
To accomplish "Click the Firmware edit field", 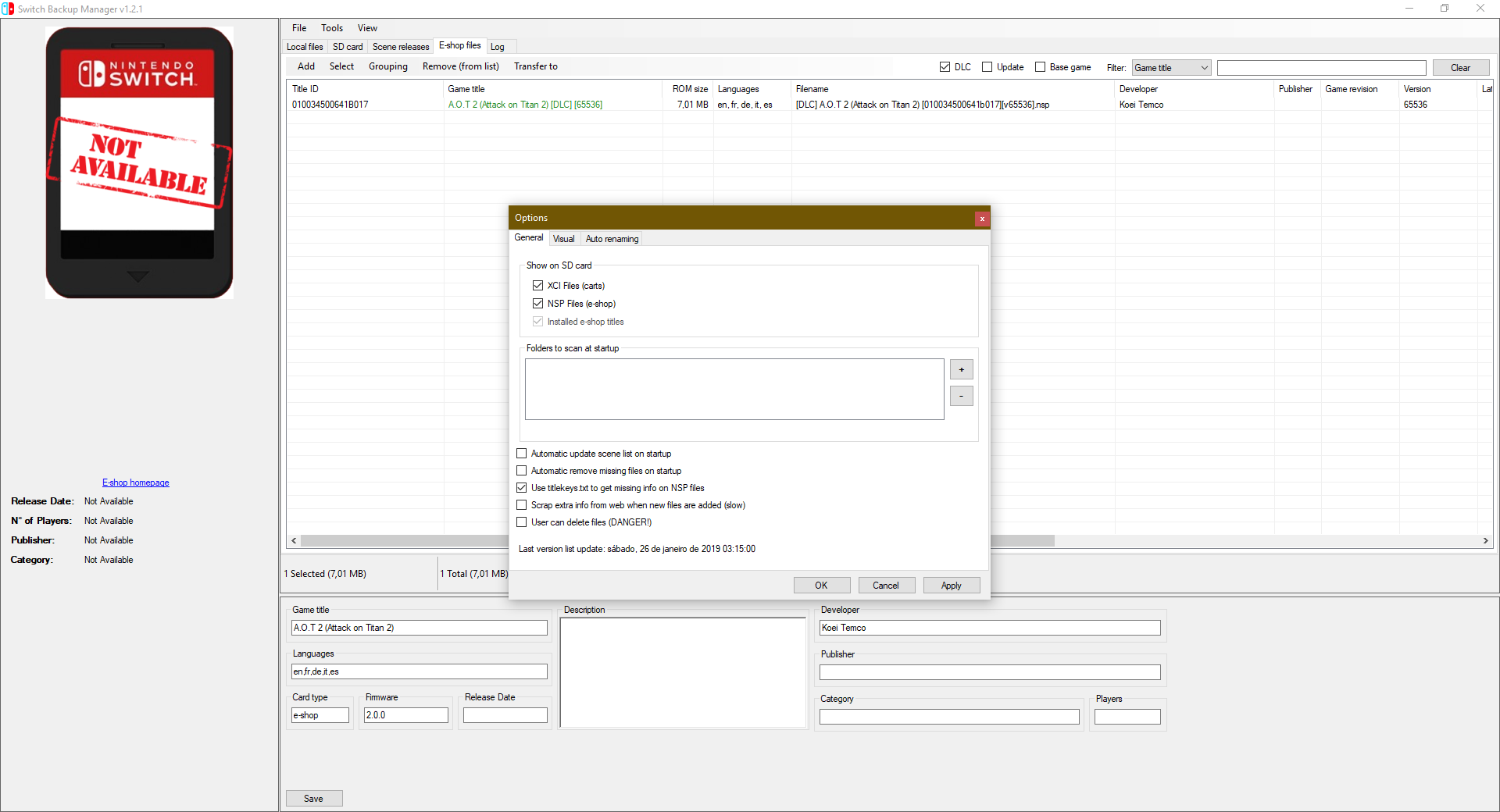I will click(x=406, y=715).
